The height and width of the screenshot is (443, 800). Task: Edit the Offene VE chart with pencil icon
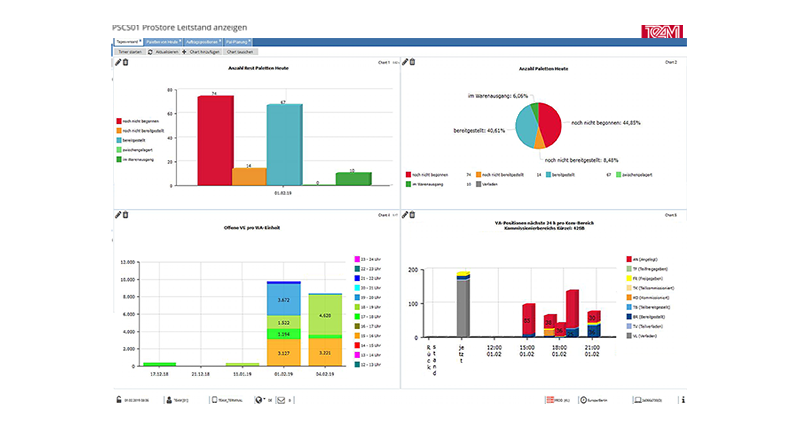(118, 214)
